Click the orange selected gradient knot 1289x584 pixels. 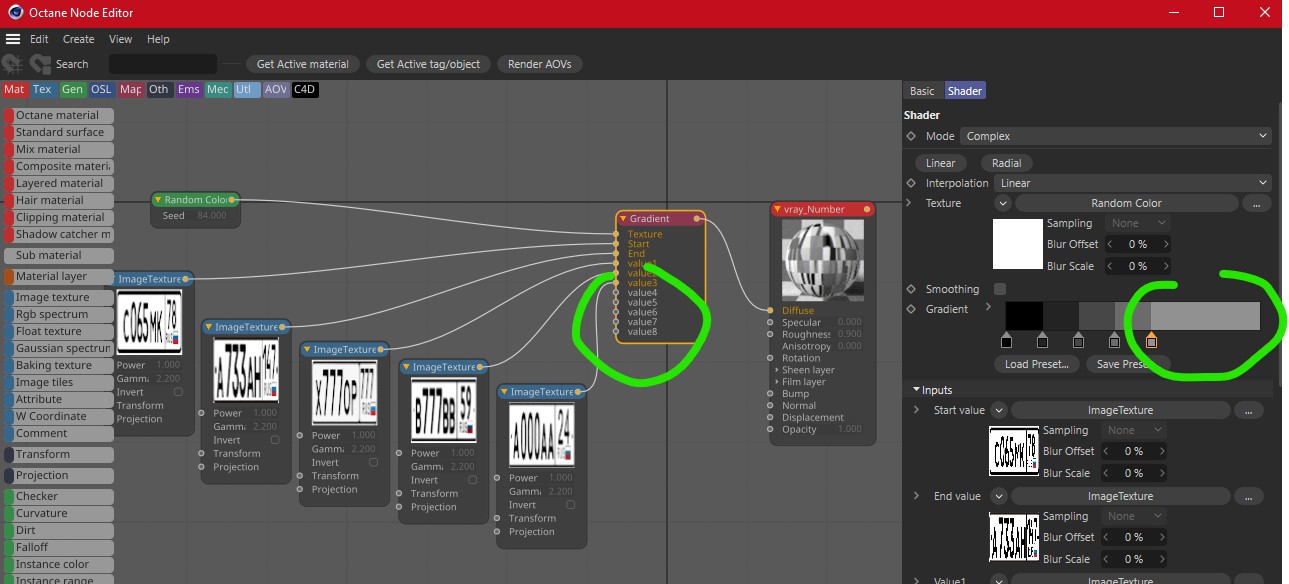1151,342
